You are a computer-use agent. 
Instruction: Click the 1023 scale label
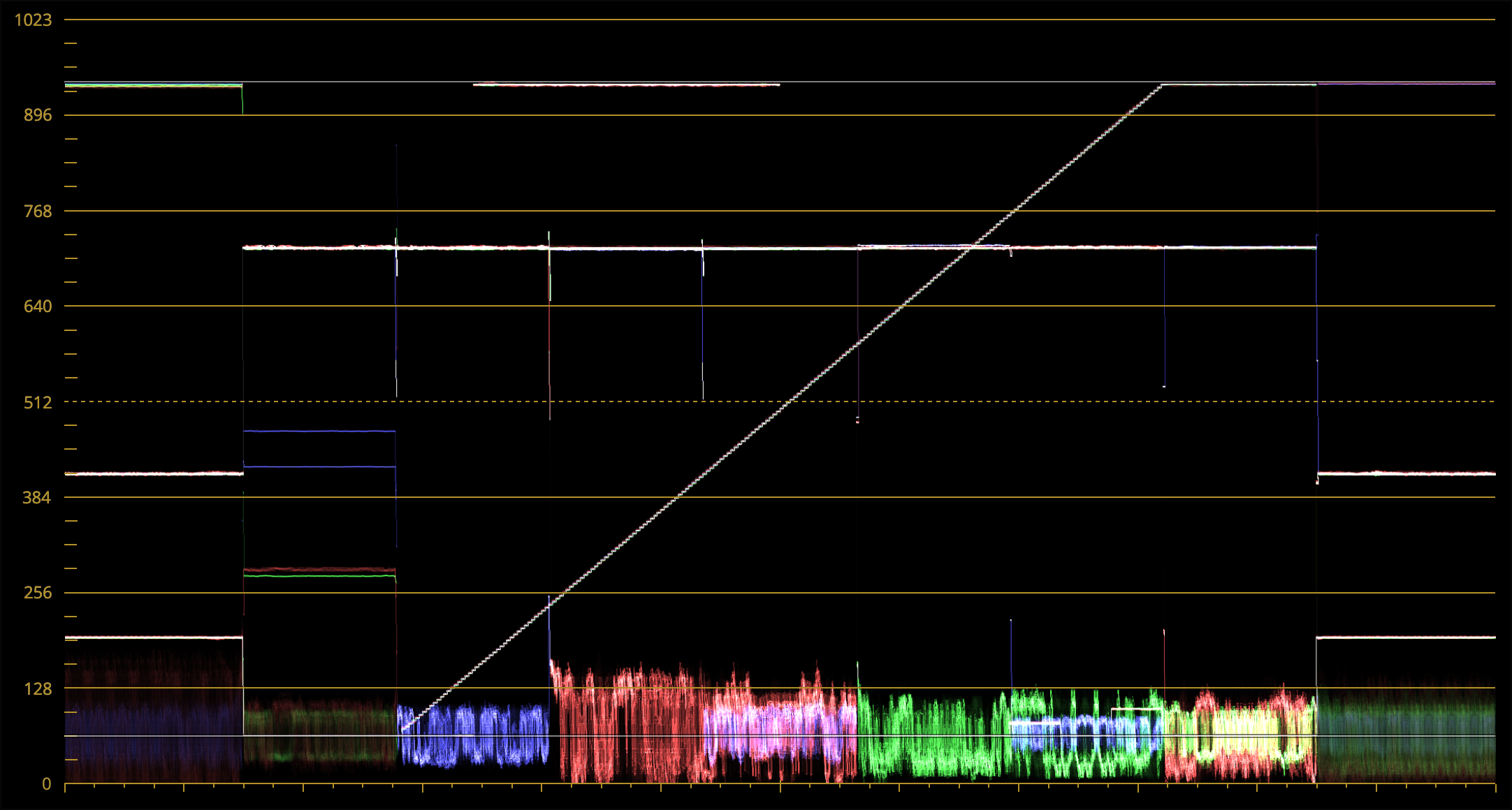pos(34,20)
